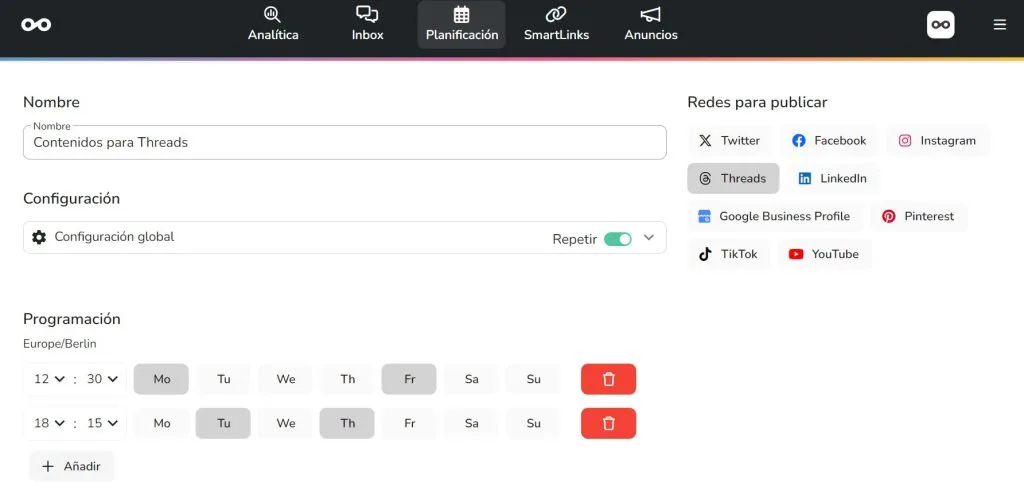
Task: Open the minutes dropdown showing 15
Action: [103, 423]
